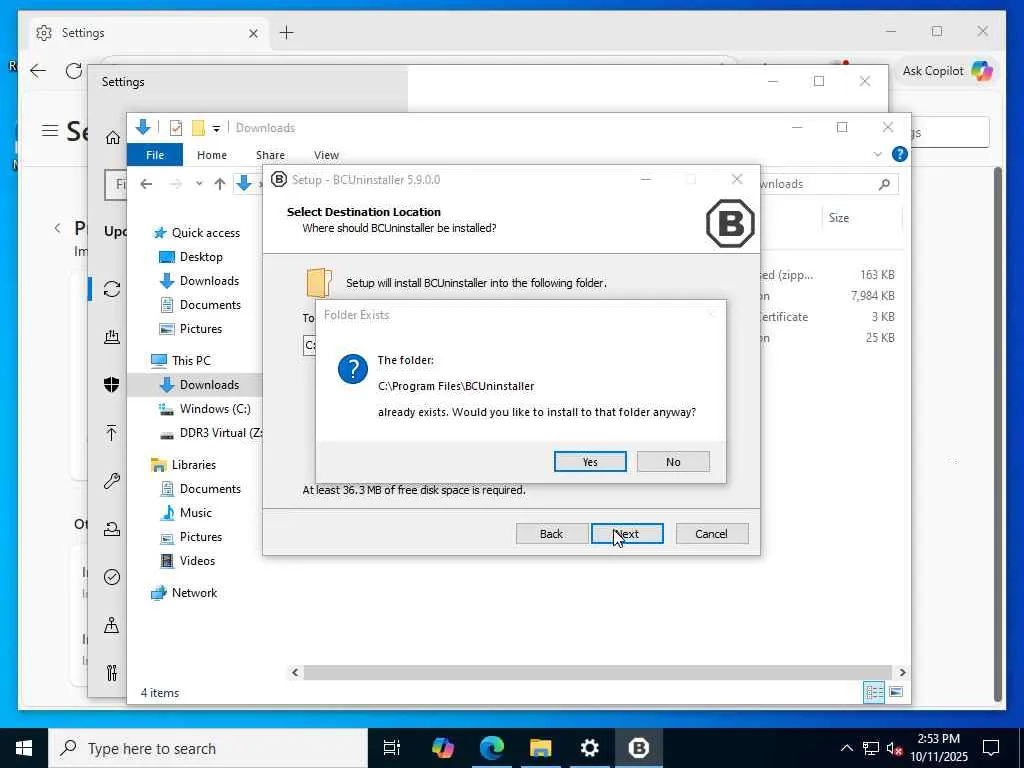Click muted volume tray icon
This screenshot has width=1024, height=768.
click(895, 748)
